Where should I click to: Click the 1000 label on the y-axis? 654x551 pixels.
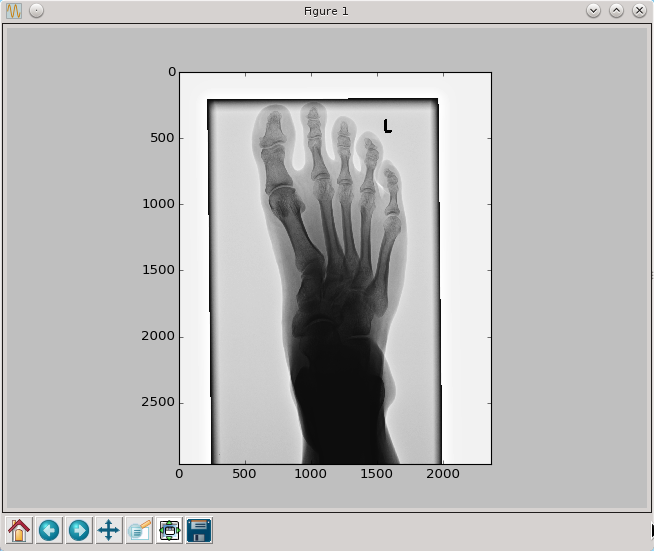(156, 204)
